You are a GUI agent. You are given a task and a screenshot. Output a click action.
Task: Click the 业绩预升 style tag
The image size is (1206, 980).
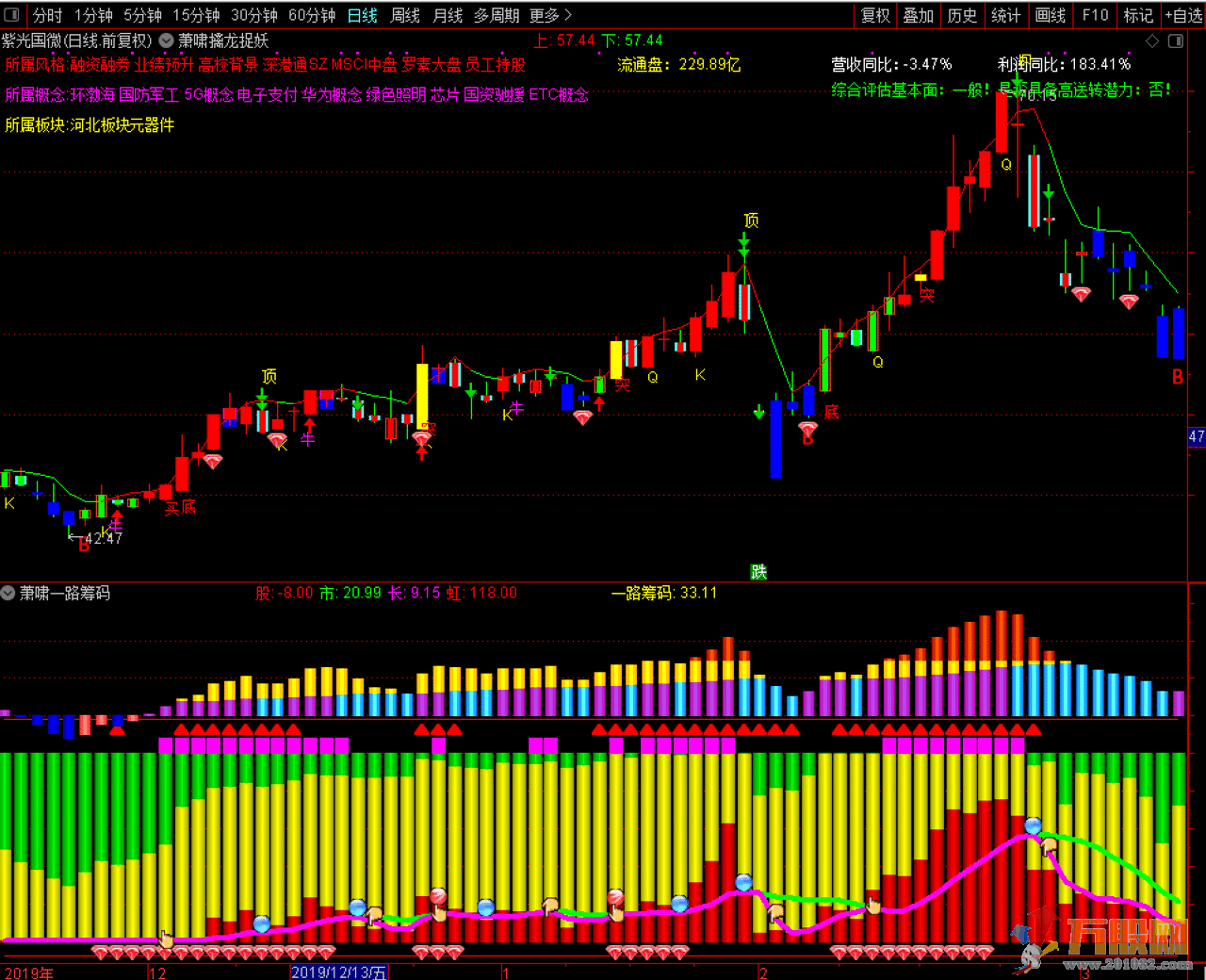[x=164, y=65]
